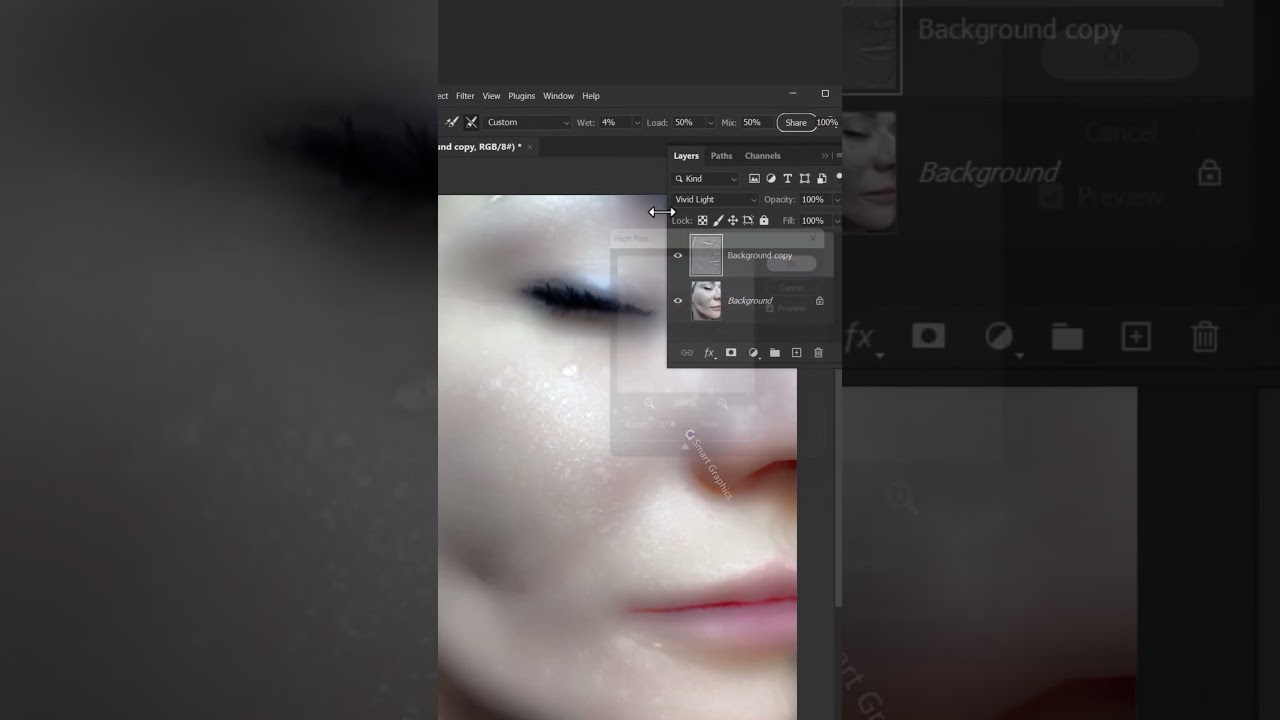This screenshot has width=1280, height=720.
Task: Click lock icon on Background layer
Action: pos(820,301)
